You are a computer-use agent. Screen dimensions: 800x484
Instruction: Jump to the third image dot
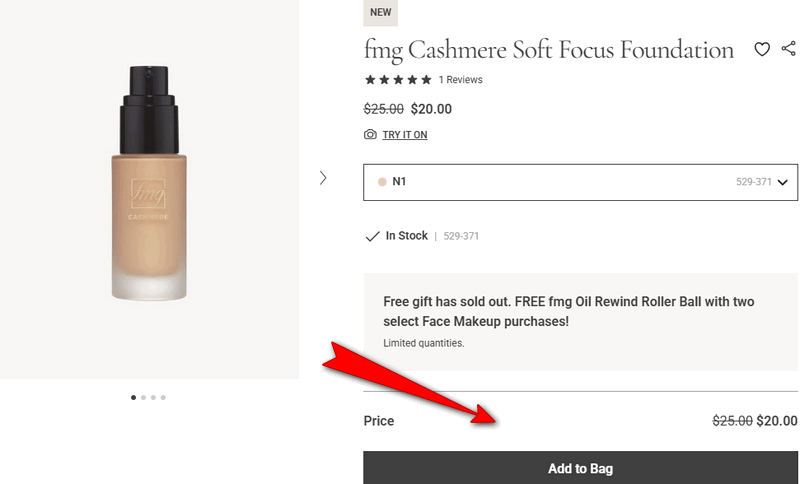click(x=153, y=398)
